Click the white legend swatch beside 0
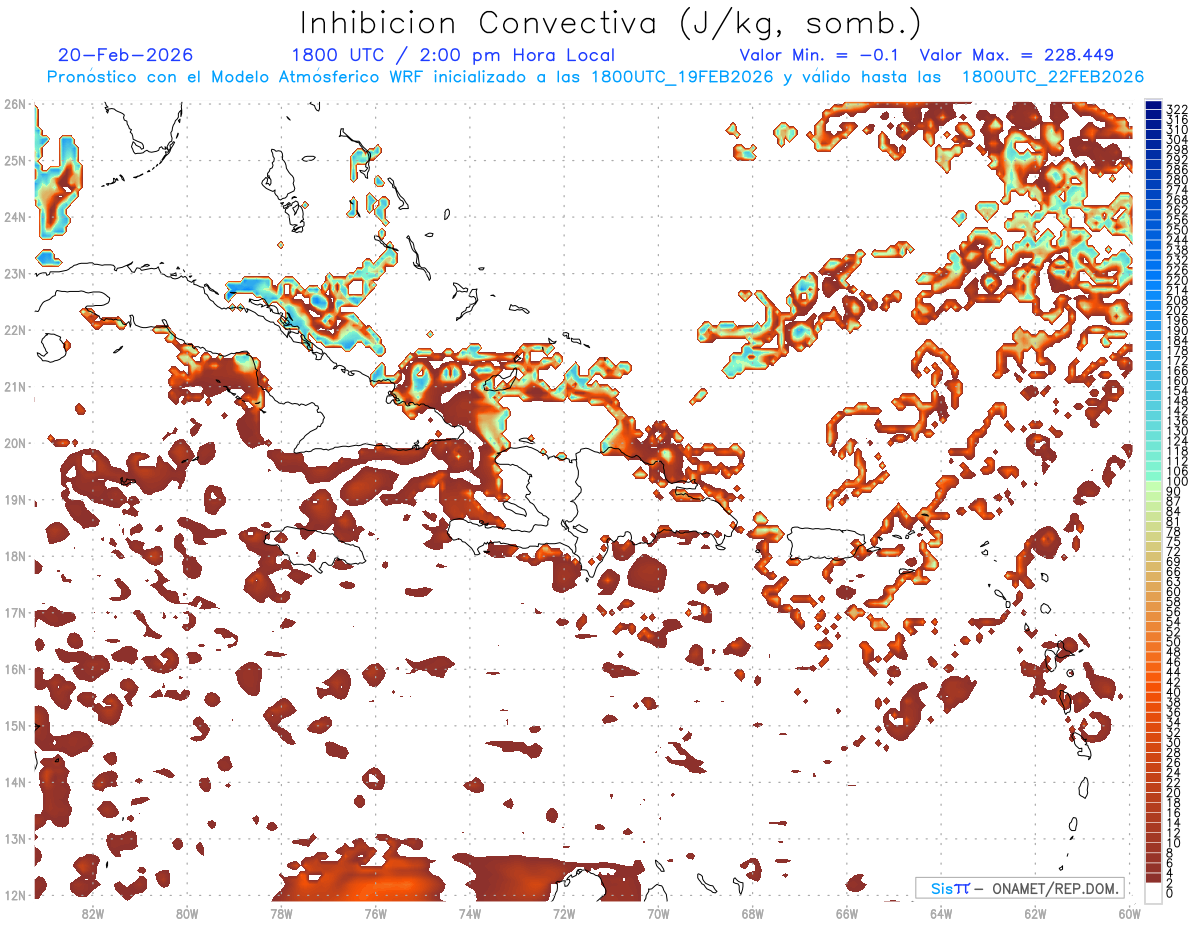This screenshot has width=1200, height=927. (x=1154, y=891)
